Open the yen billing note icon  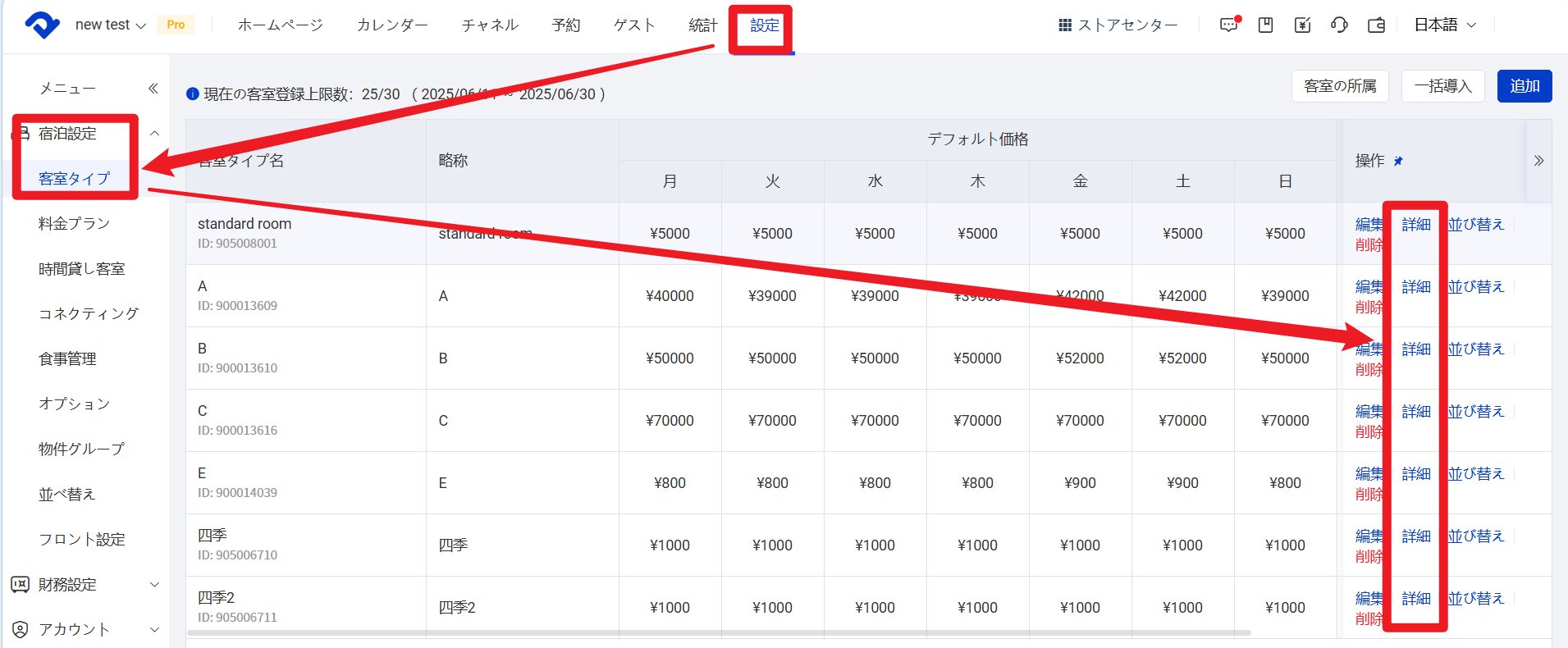[1302, 25]
